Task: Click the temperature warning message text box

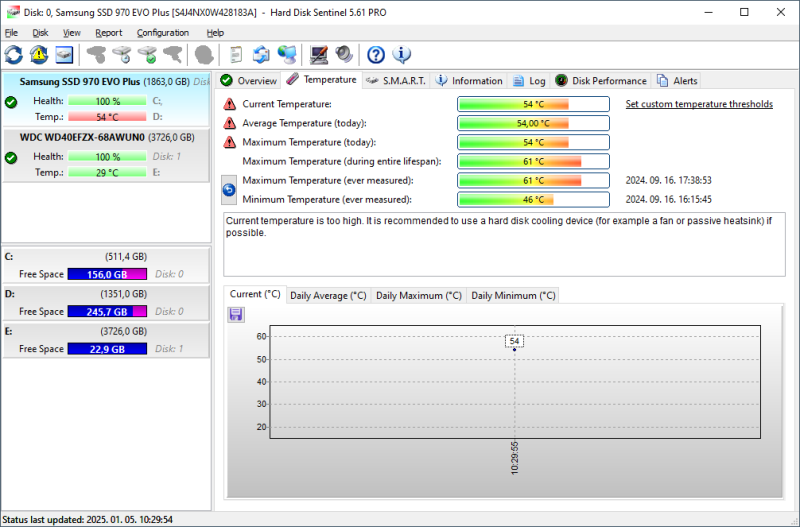Action: 504,245
